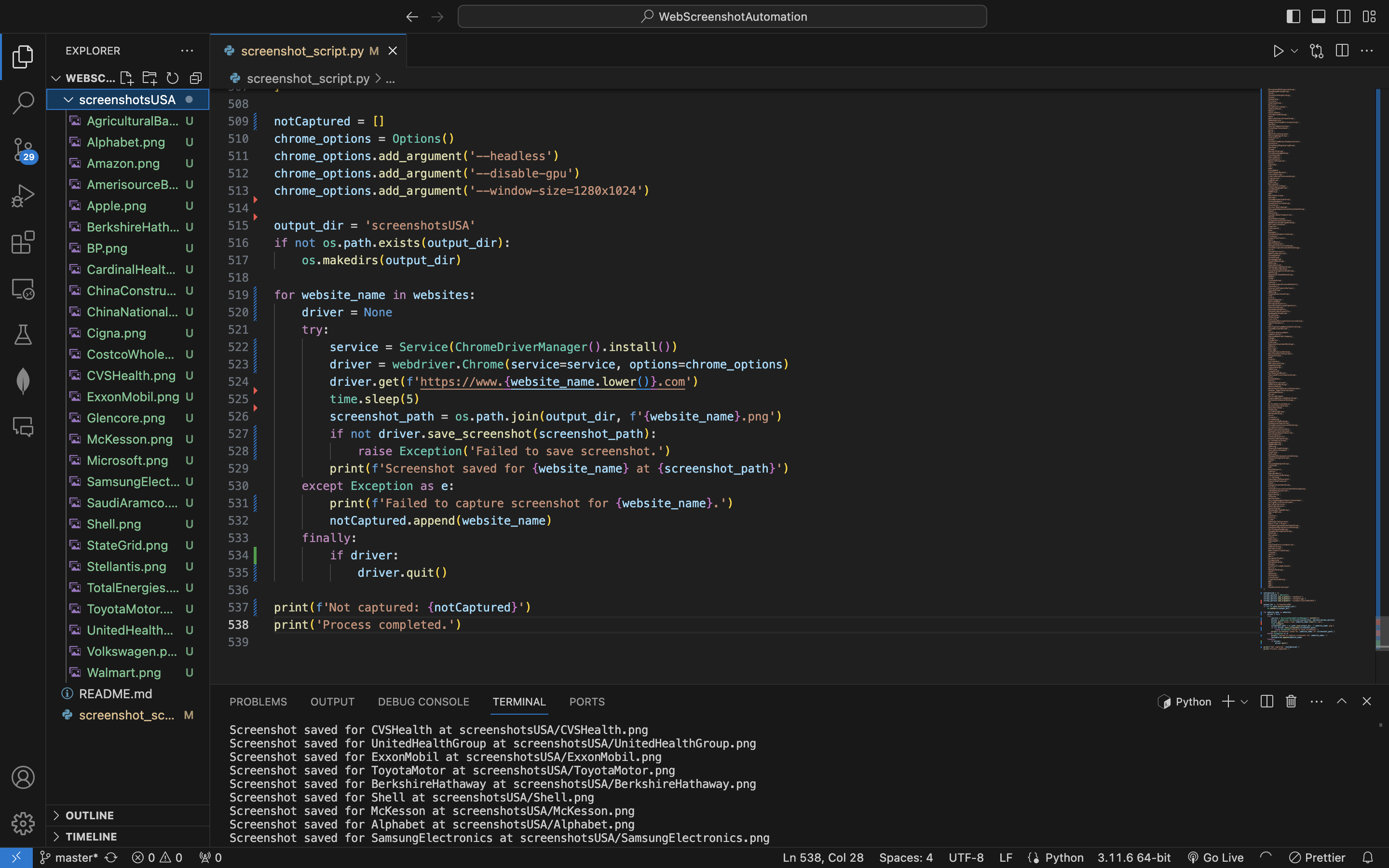
Task: Click the URL link on line 524
Action: (553, 382)
